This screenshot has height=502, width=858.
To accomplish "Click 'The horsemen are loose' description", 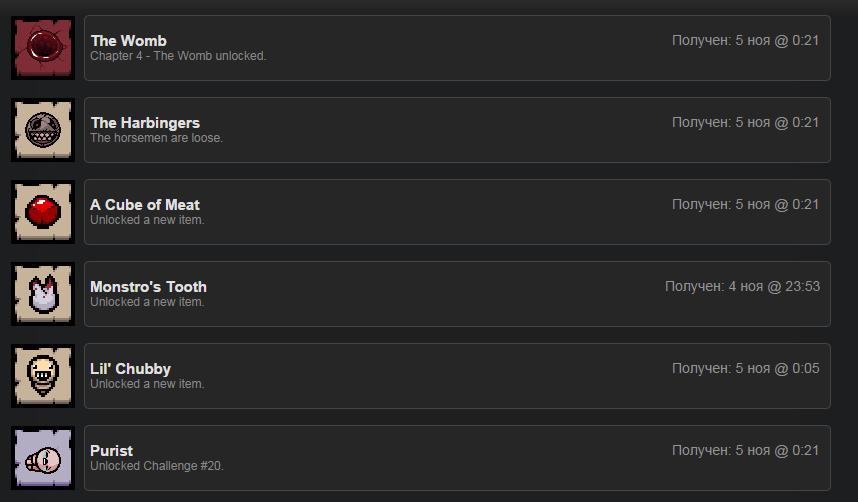I will [156, 138].
